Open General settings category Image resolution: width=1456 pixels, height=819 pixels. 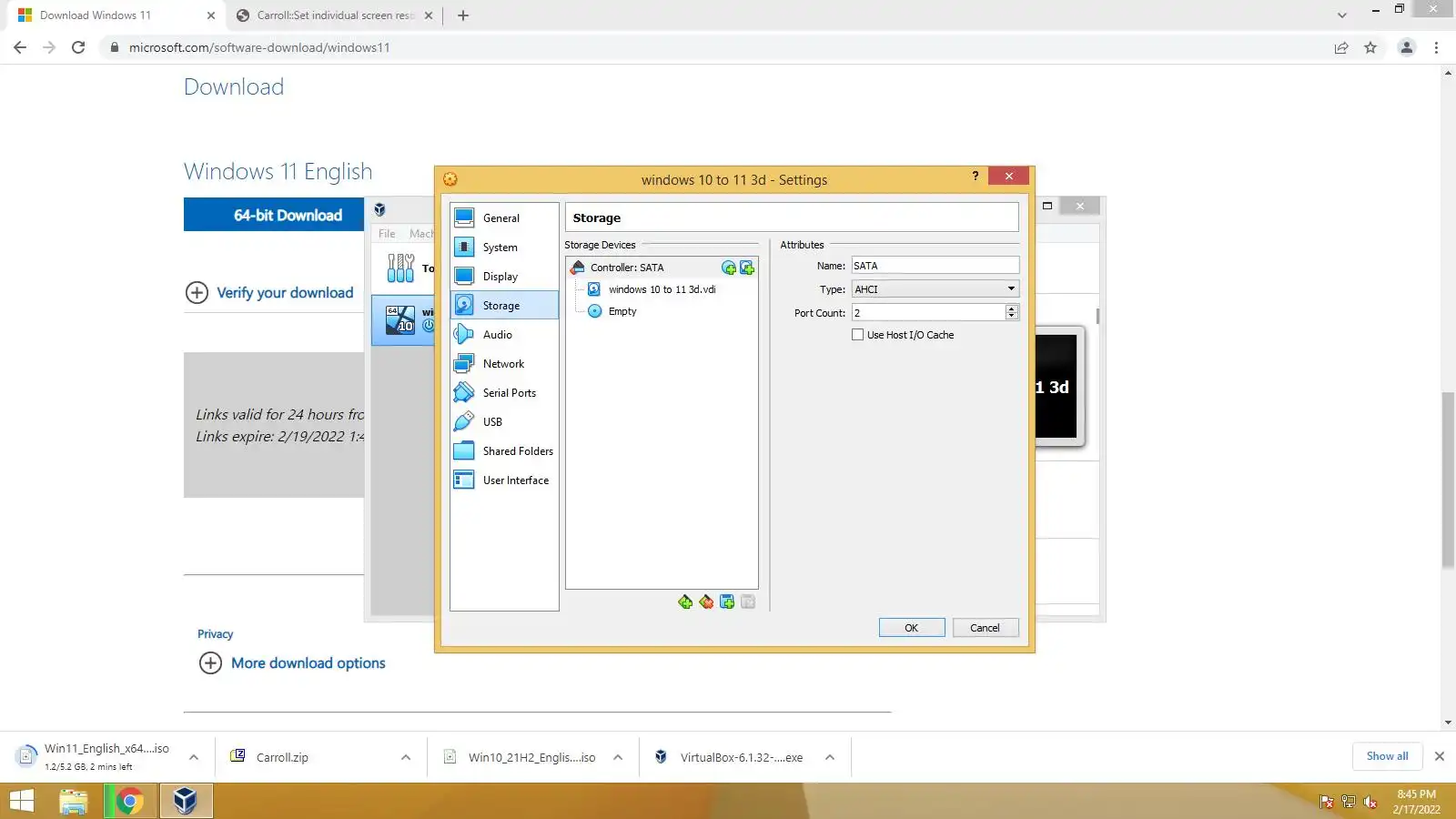tap(504, 218)
